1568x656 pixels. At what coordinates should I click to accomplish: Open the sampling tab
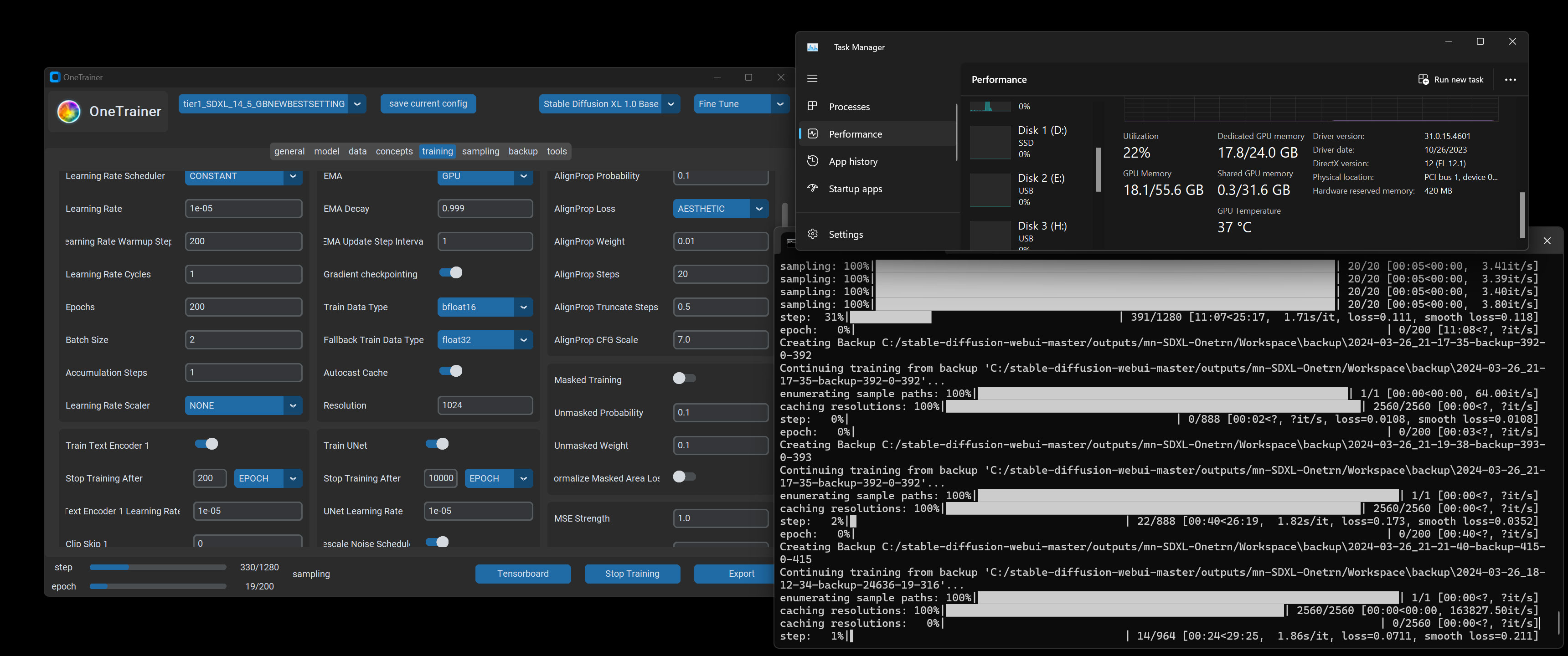[480, 152]
